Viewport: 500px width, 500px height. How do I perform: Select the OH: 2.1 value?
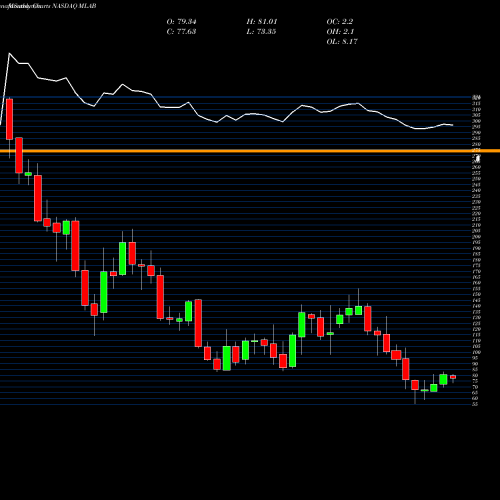click(340, 32)
